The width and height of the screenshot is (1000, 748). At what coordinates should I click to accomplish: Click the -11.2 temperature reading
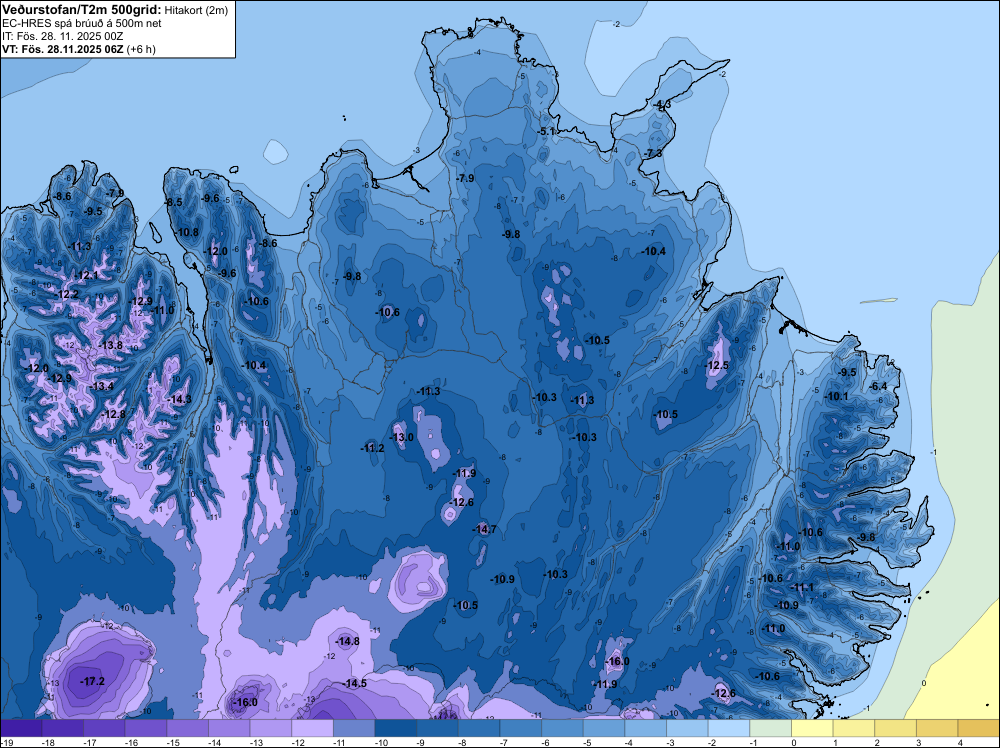click(372, 448)
